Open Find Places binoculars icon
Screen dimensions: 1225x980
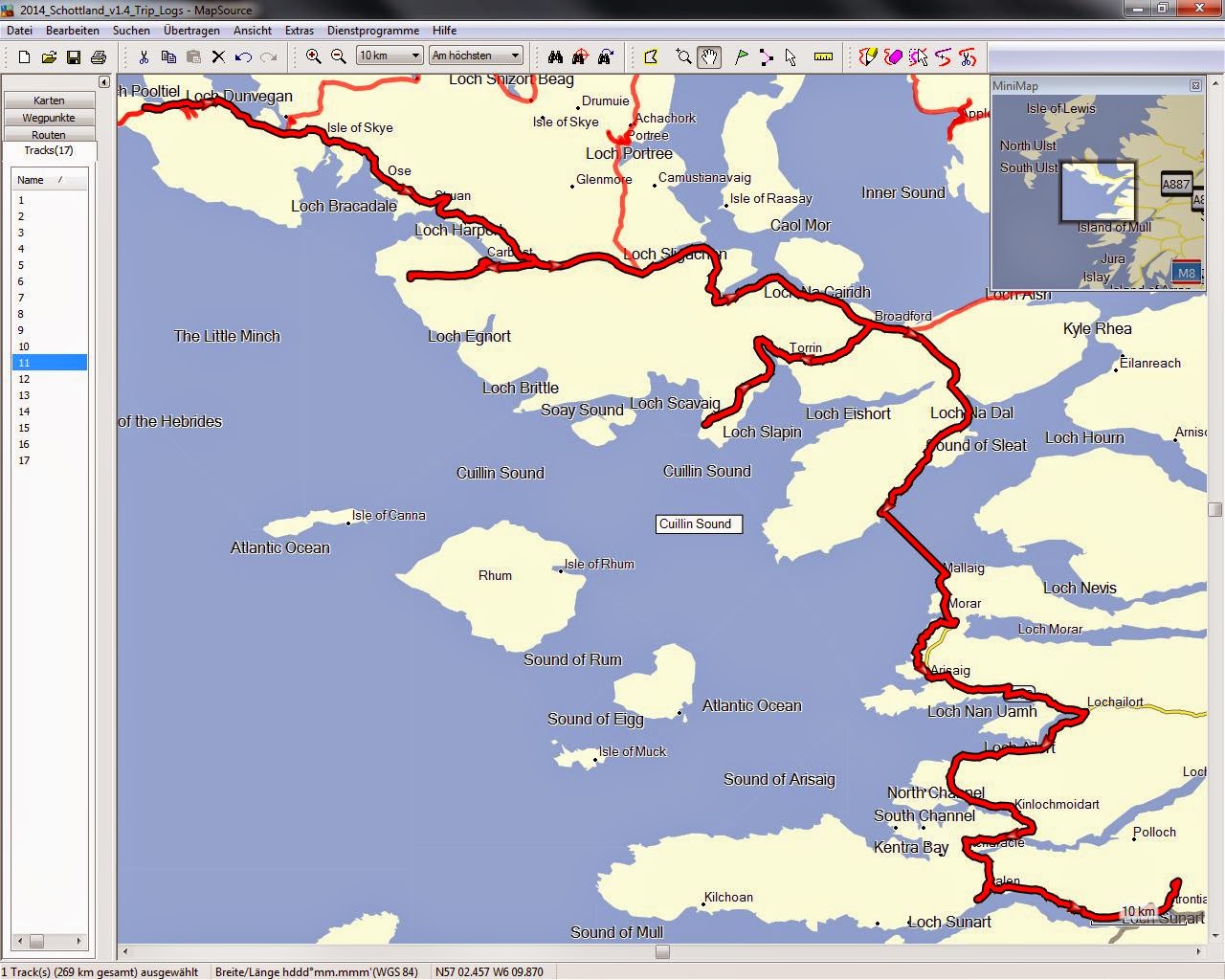point(555,57)
